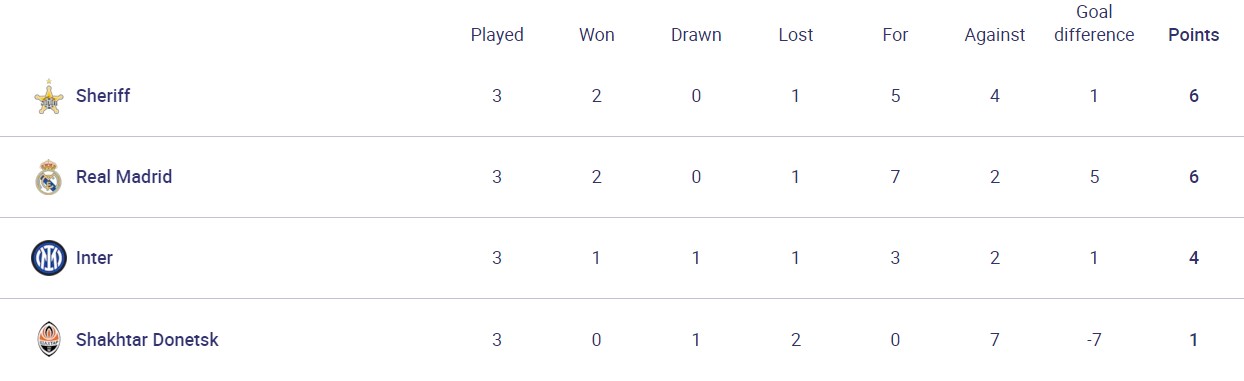This screenshot has width=1244, height=381.
Task: Open the Shakhtar Donetsk team link
Action: coord(147,339)
